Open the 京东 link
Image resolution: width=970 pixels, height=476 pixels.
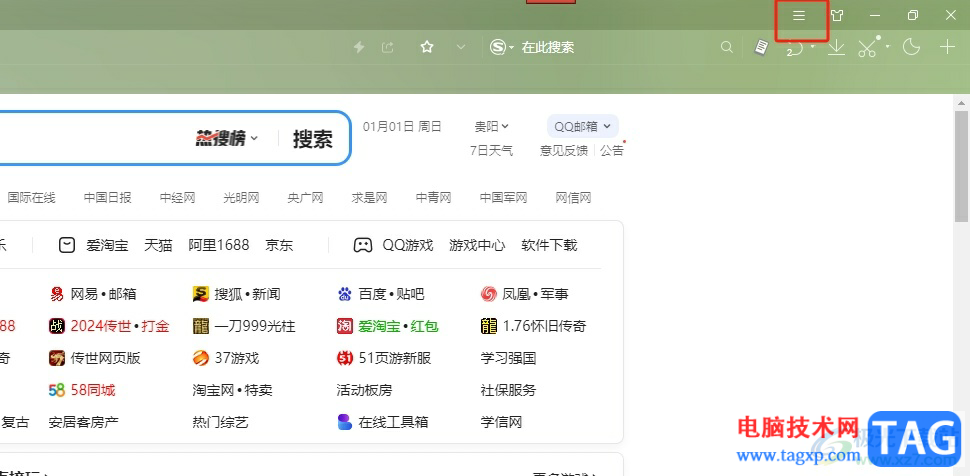click(279, 246)
